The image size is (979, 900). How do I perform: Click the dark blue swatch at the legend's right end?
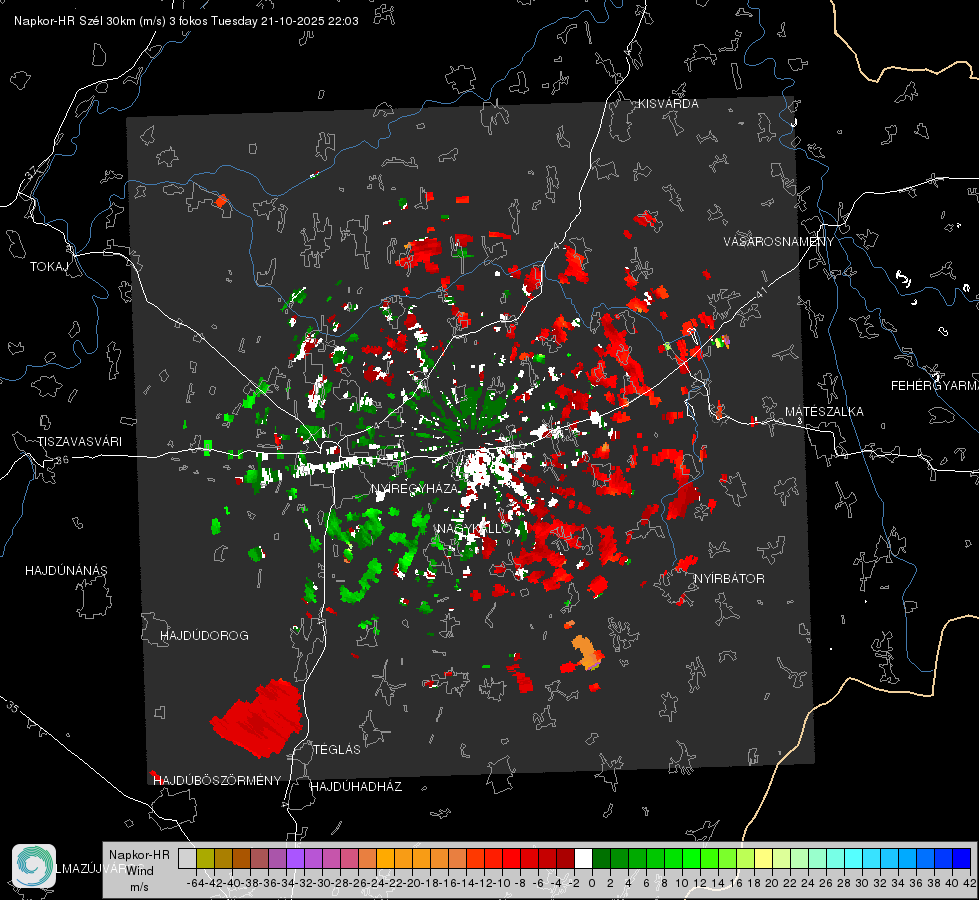click(x=962, y=858)
